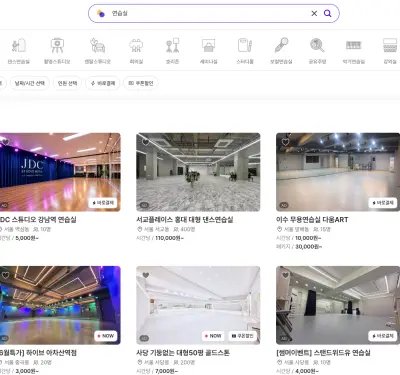Open the JDC 스튜디오 강남역 연습실 listing title
Screen dimensions: 400x375
[38, 220]
